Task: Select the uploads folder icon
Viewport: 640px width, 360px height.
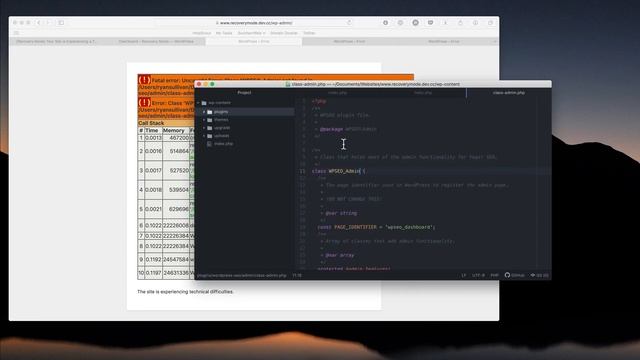Action: click(x=209, y=136)
